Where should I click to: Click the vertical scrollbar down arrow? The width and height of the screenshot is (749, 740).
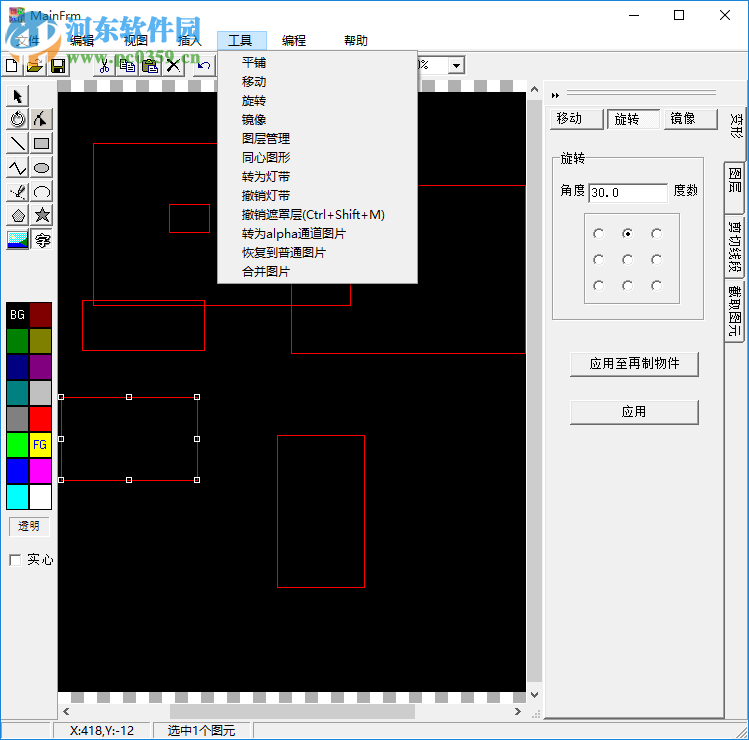click(535, 695)
